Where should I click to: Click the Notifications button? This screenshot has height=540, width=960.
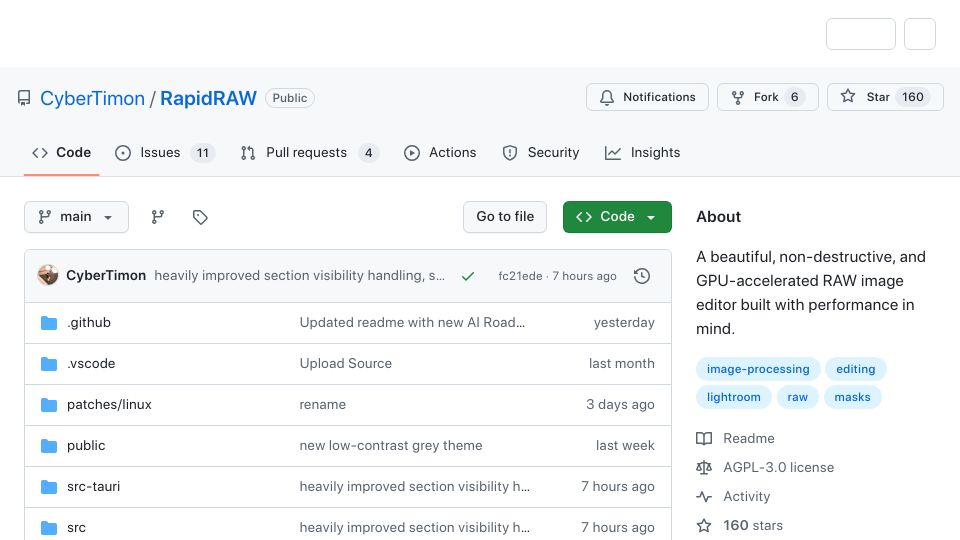[x=647, y=97]
